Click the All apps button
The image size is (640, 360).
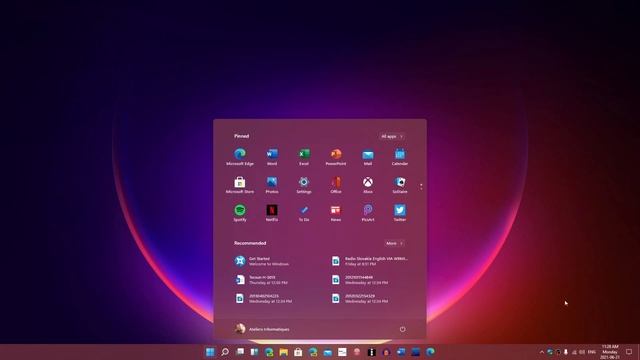click(x=392, y=136)
